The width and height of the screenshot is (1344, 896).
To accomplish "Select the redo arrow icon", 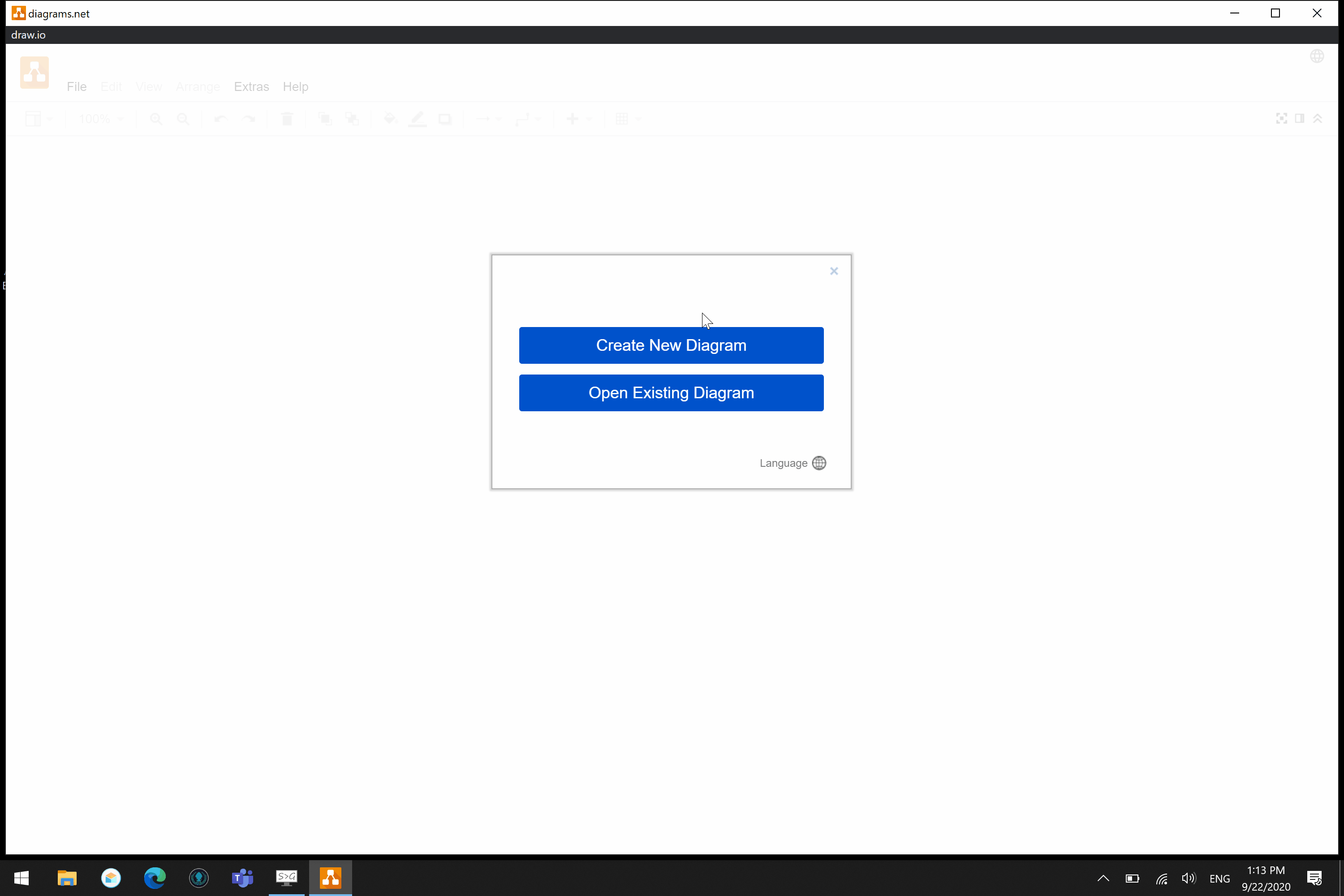I will coord(248,119).
